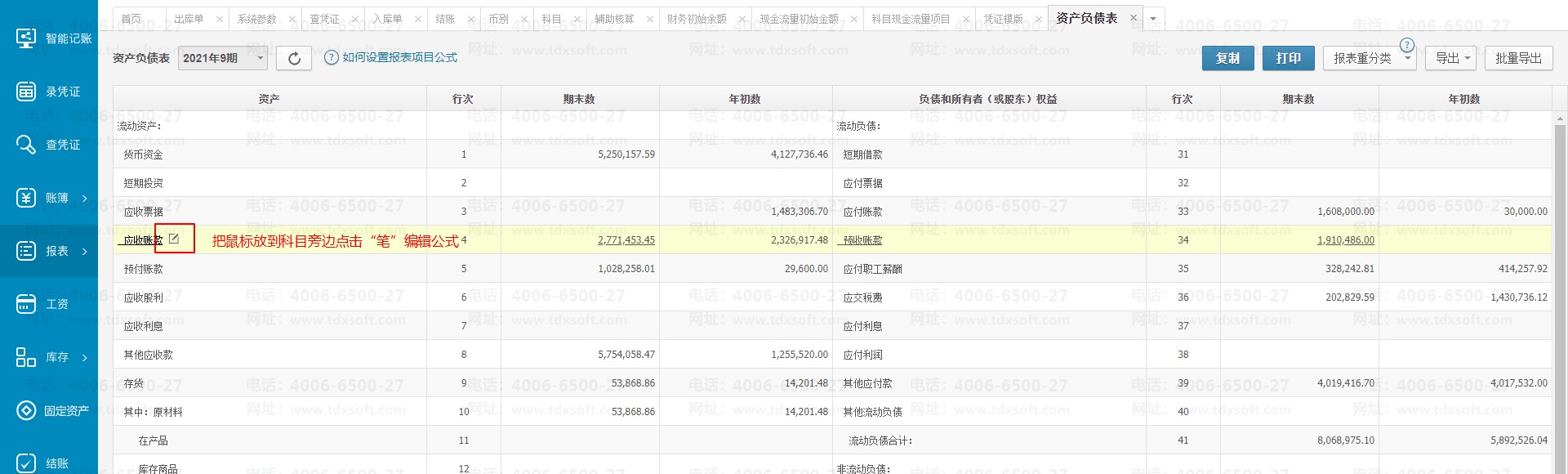
Task: Click the refresh icon button
Action: pyautogui.click(x=294, y=58)
